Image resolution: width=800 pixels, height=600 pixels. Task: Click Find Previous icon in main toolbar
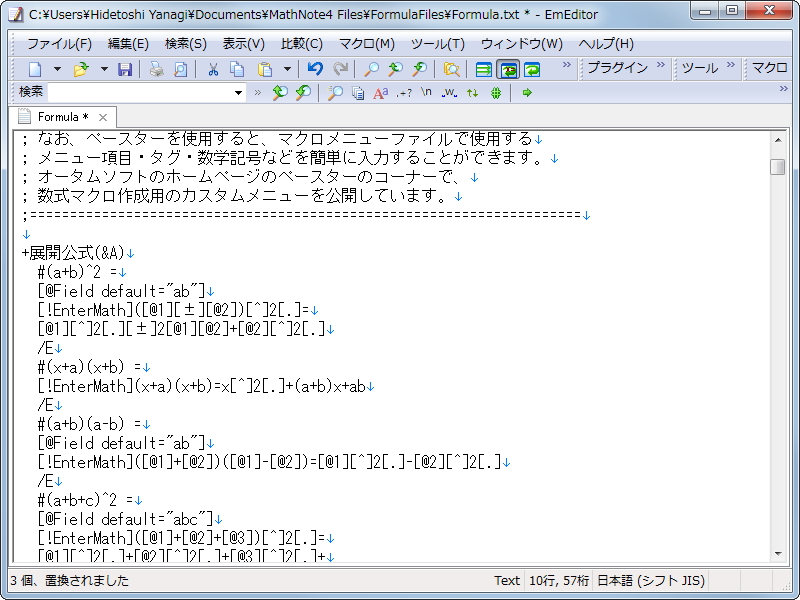coord(419,69)
